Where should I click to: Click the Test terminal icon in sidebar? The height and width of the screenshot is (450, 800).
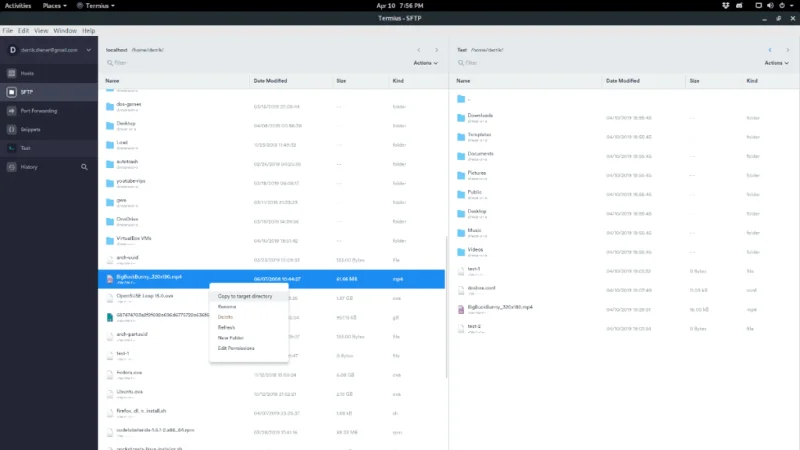coord(12,148)
